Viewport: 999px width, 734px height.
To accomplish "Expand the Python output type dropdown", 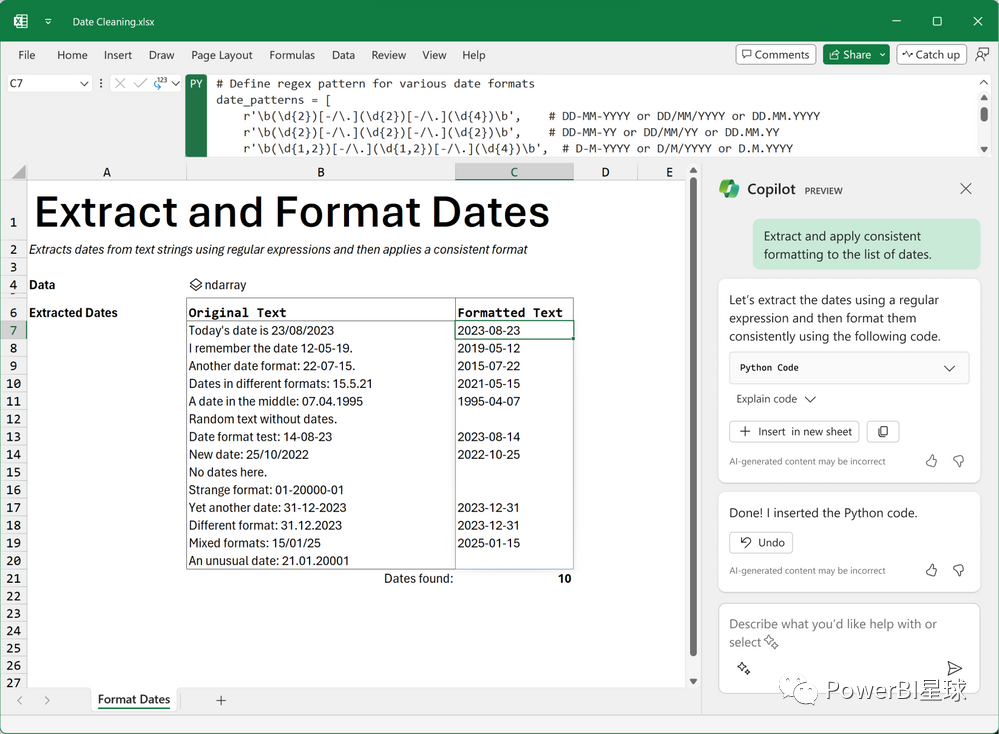I will (x=176, y=83).
